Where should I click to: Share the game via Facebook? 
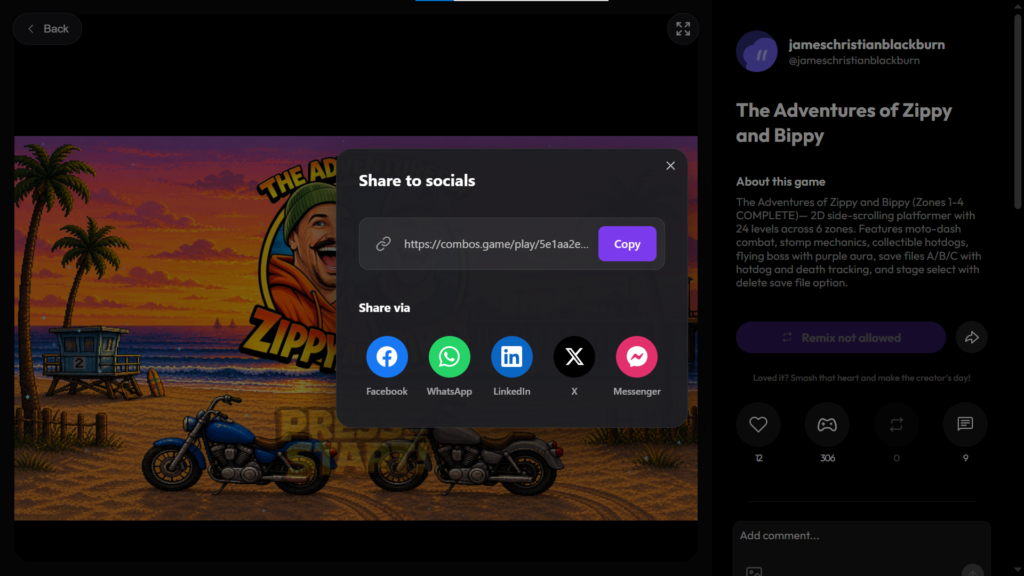[387, 357]
